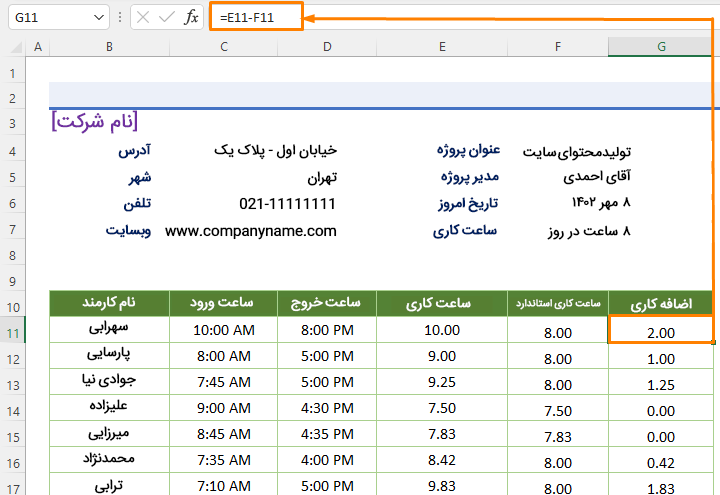Viewport: 720px width, 495px height.
Task: Open the www.companyname.com website cell
Action: (x=250, y=231)
